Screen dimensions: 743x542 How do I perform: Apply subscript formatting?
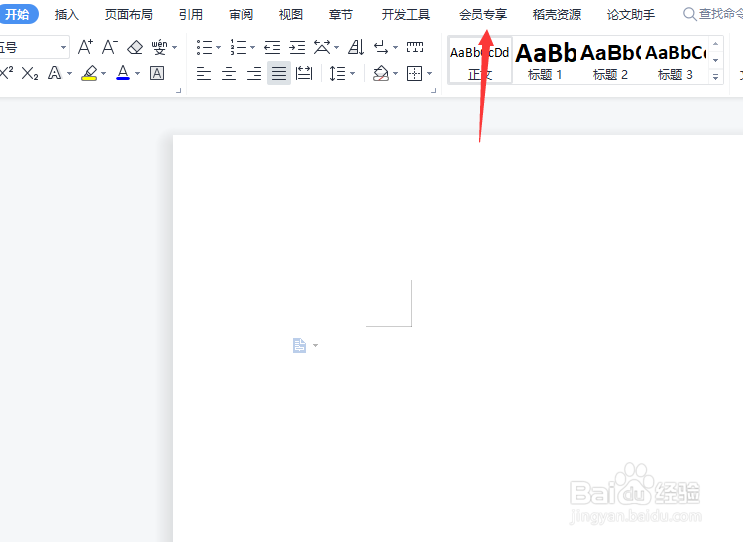pyautogui.click(x=30, y=73)
